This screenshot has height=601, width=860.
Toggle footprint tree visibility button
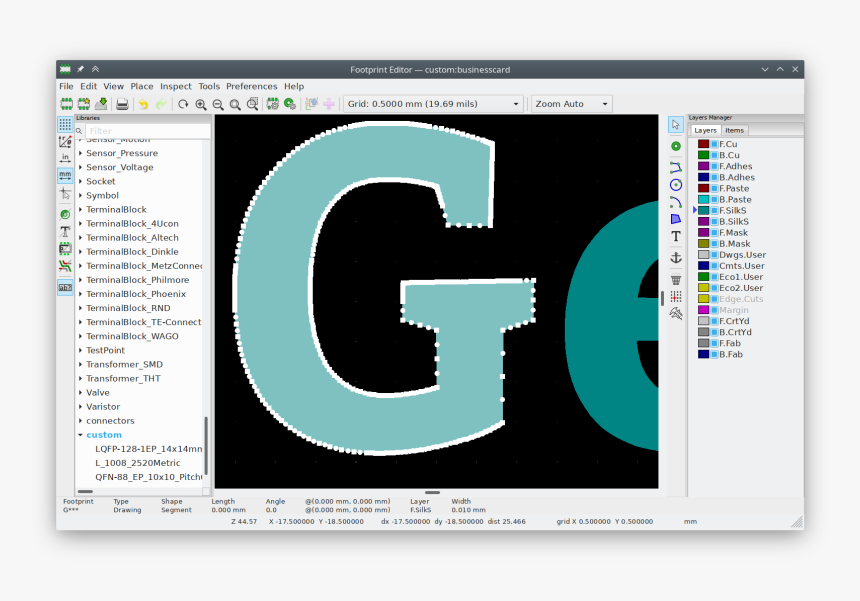[x=65, y=287]
